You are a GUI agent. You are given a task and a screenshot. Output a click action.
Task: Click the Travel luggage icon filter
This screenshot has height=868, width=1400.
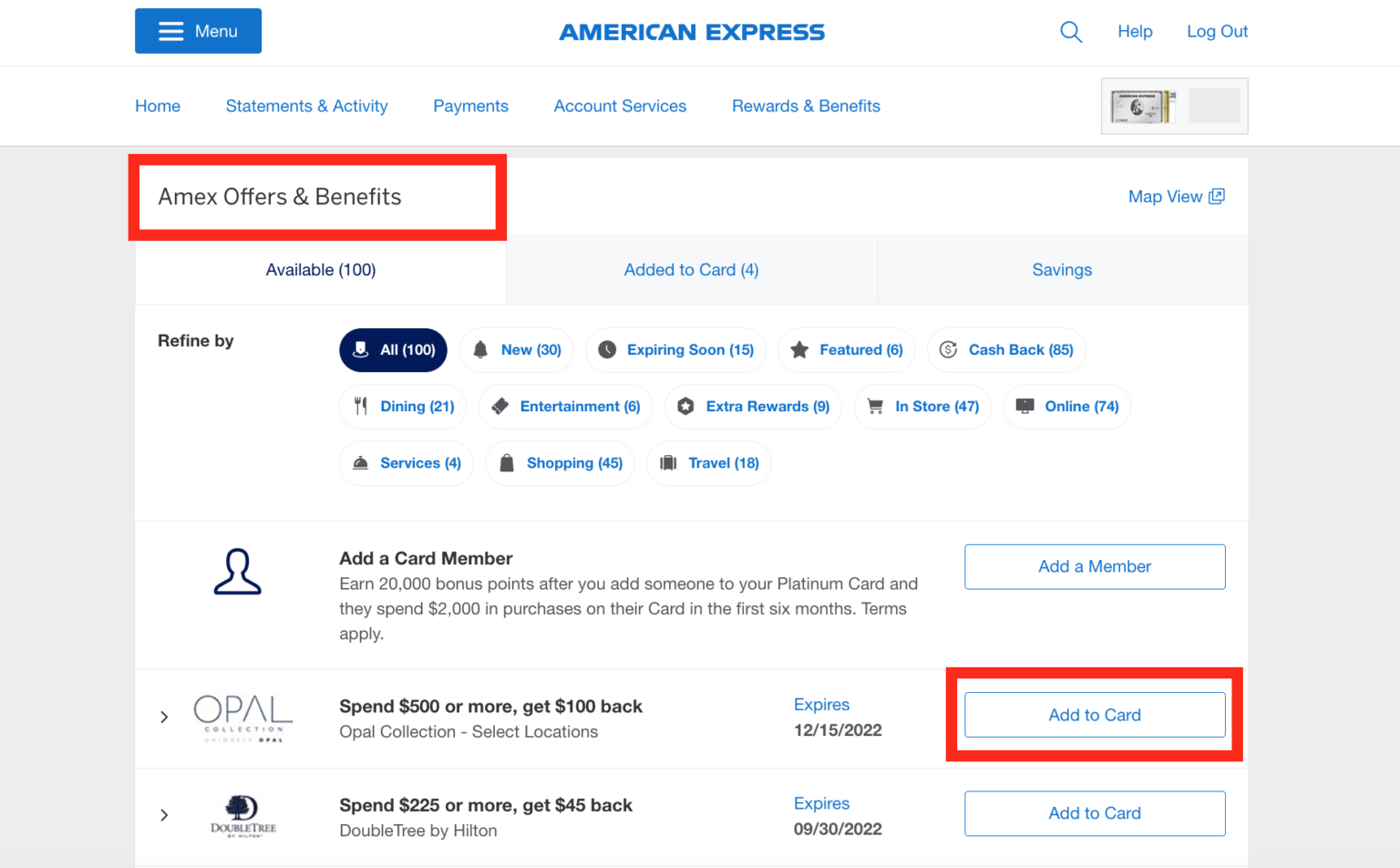click(668, 462)
